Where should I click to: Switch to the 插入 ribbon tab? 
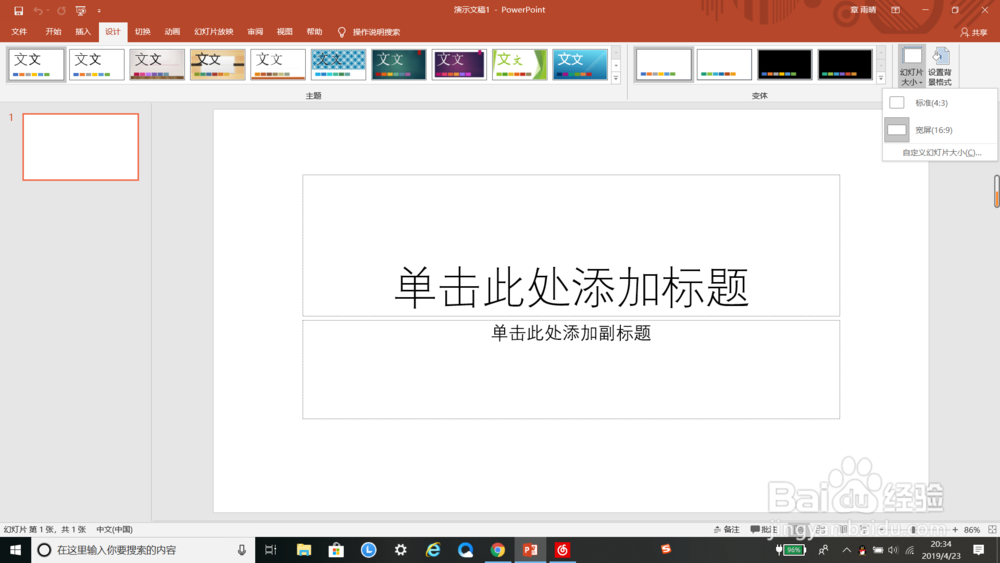(83, 32)
